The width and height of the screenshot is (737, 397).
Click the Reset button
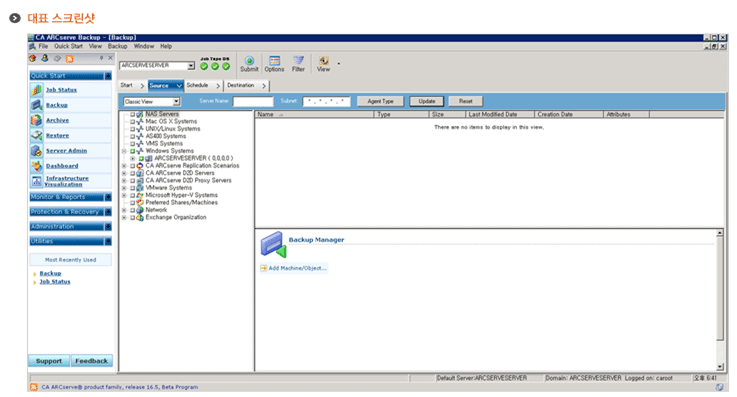point(465,101)
